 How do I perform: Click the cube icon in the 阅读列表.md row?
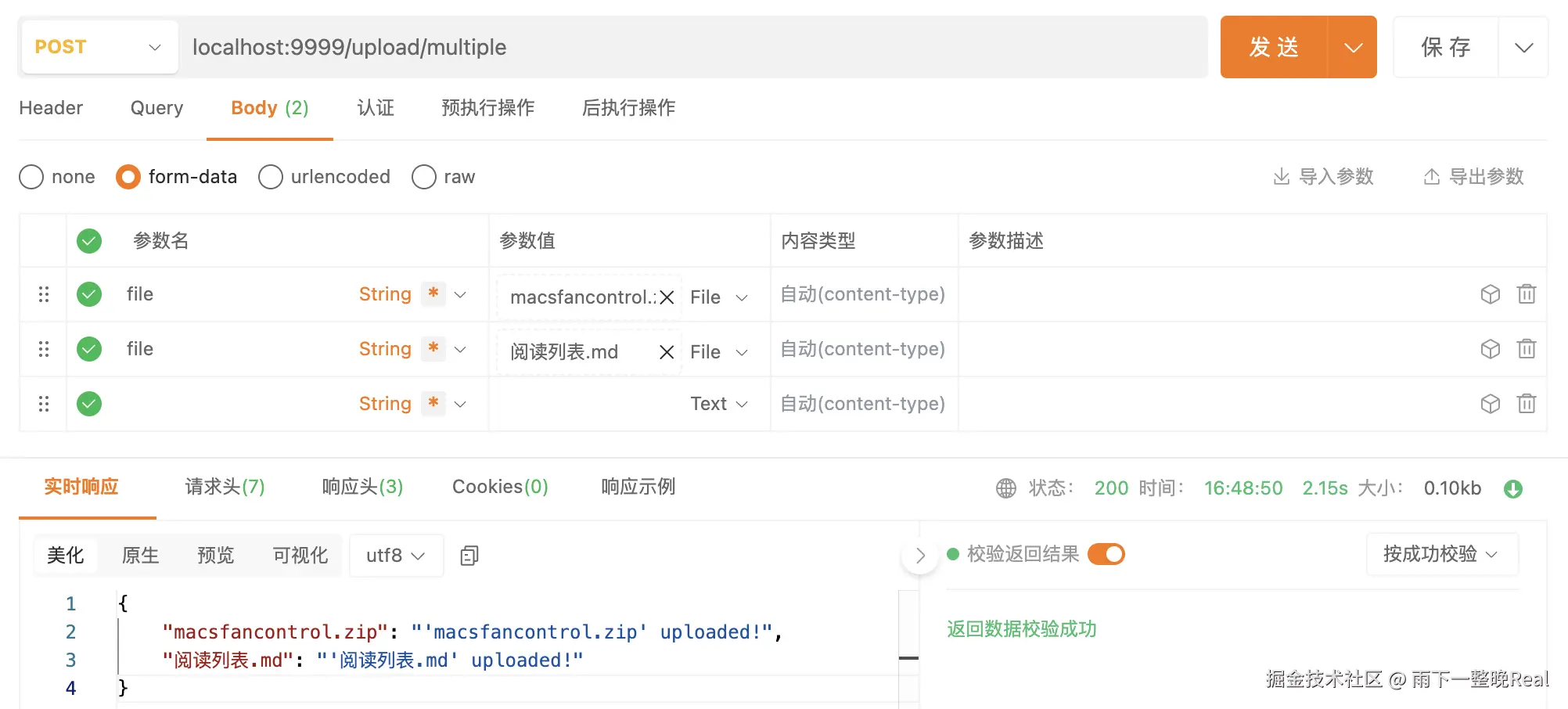[1490, 349]
